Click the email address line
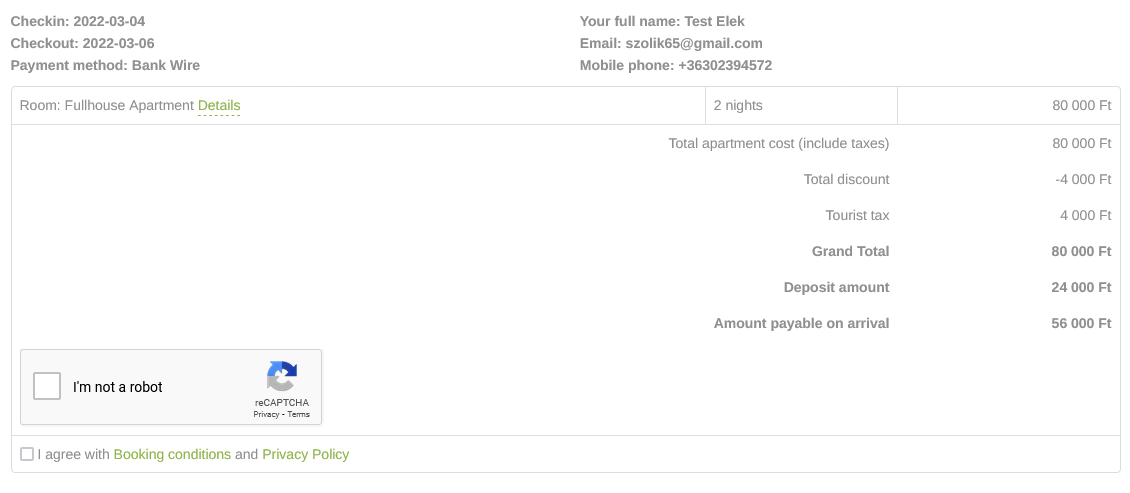This screenshot has width=1130, height=493. tap(671, 43)
